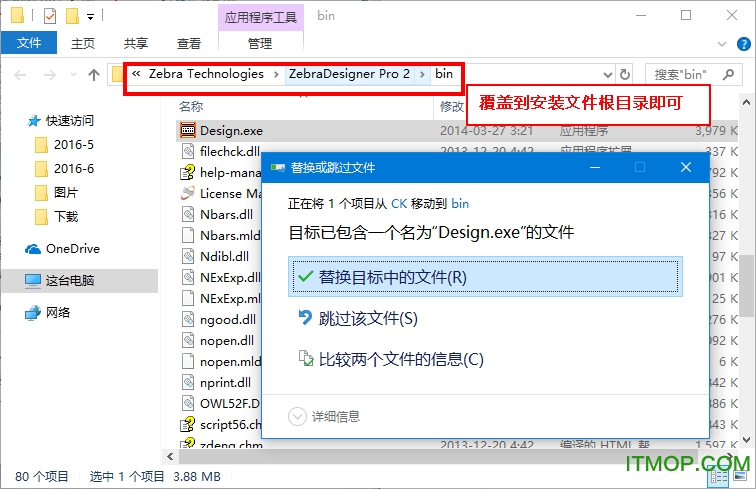756x489 pixels.
Task: Click the 应用程序工具 contextual tab
Action: pyautogui.click(x=260, y=18)
